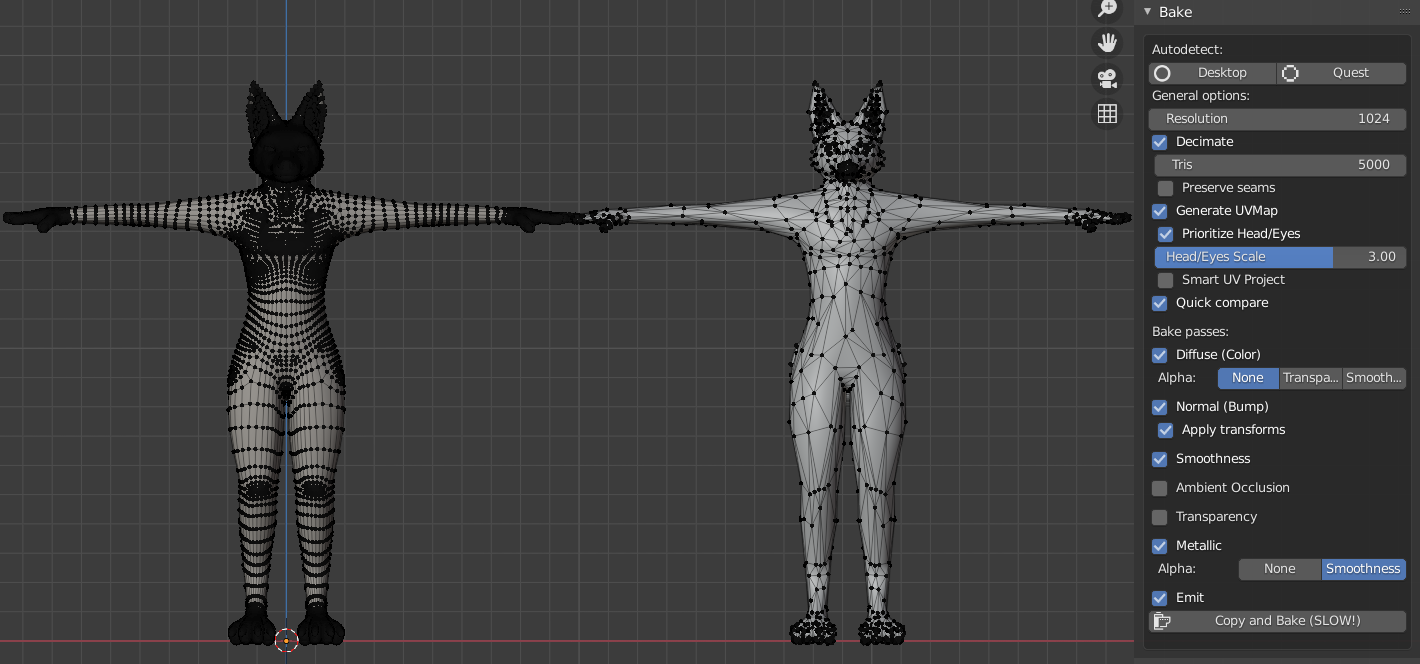Viewport: 1420px width, 664px height.
Task: Toggle Diffuse (Color) bake pass
Action: tap(1160, 355)
